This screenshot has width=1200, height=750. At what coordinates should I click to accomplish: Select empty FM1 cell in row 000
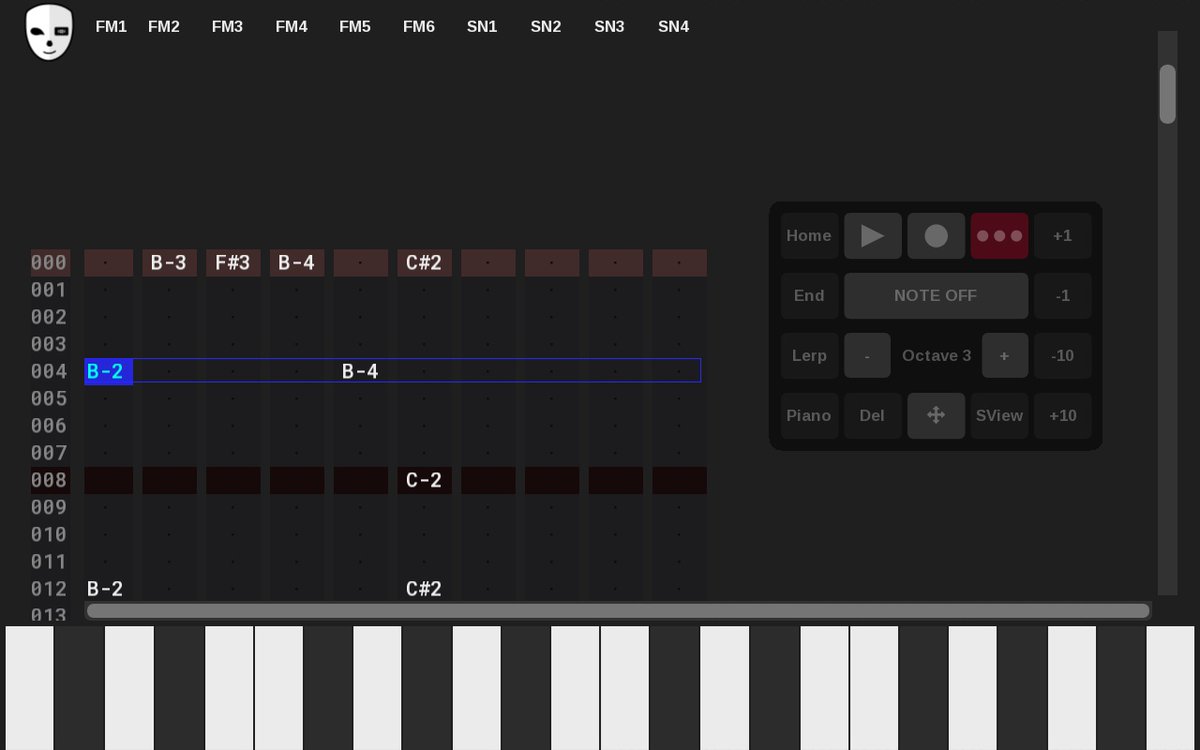(108, 263)
